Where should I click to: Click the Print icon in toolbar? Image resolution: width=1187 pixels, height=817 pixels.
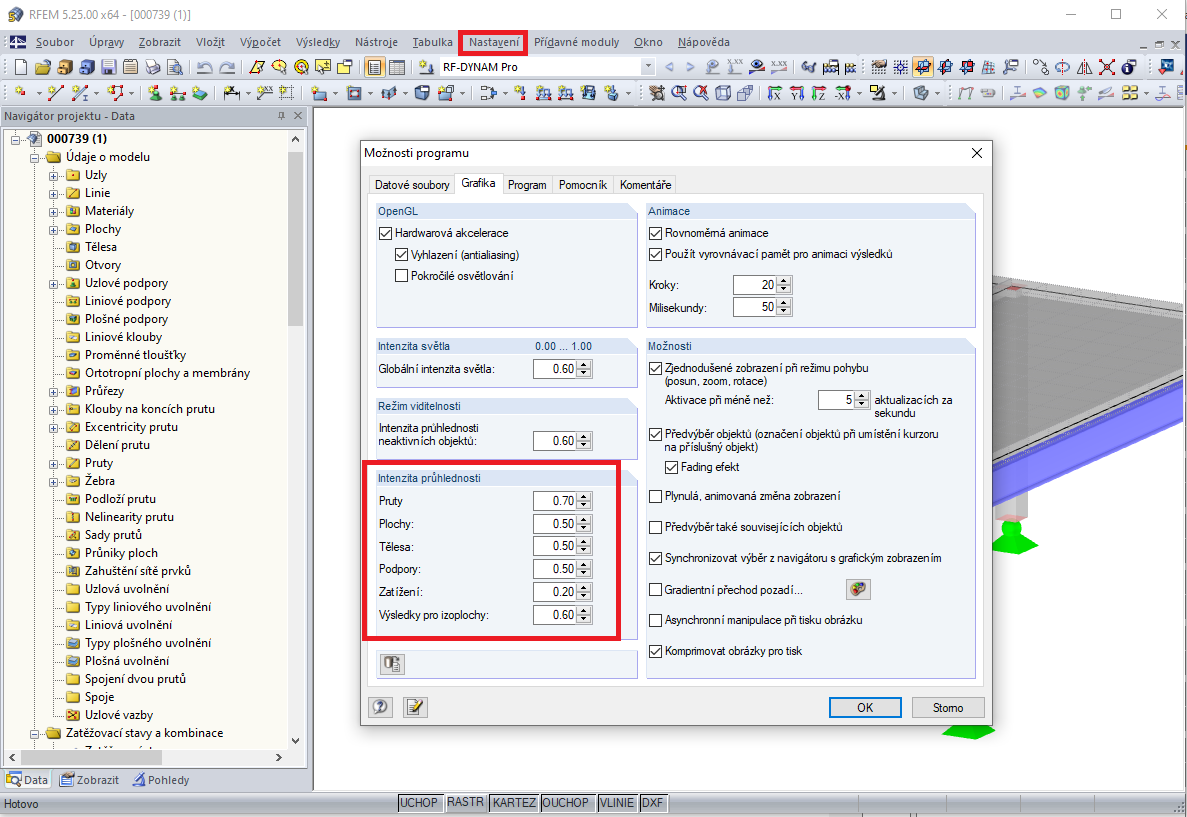(153, 67)
